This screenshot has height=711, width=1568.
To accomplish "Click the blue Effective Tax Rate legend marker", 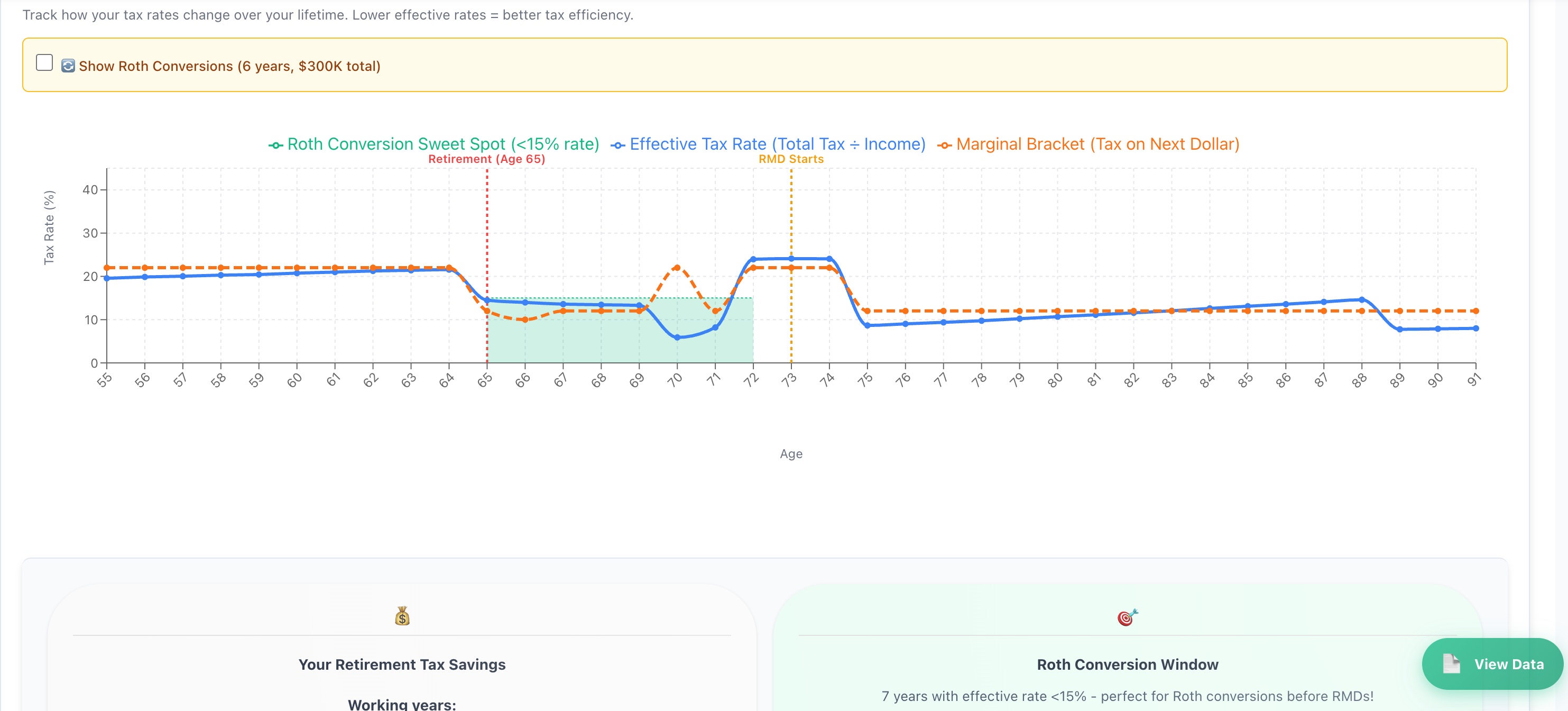I will click(618, 145).
